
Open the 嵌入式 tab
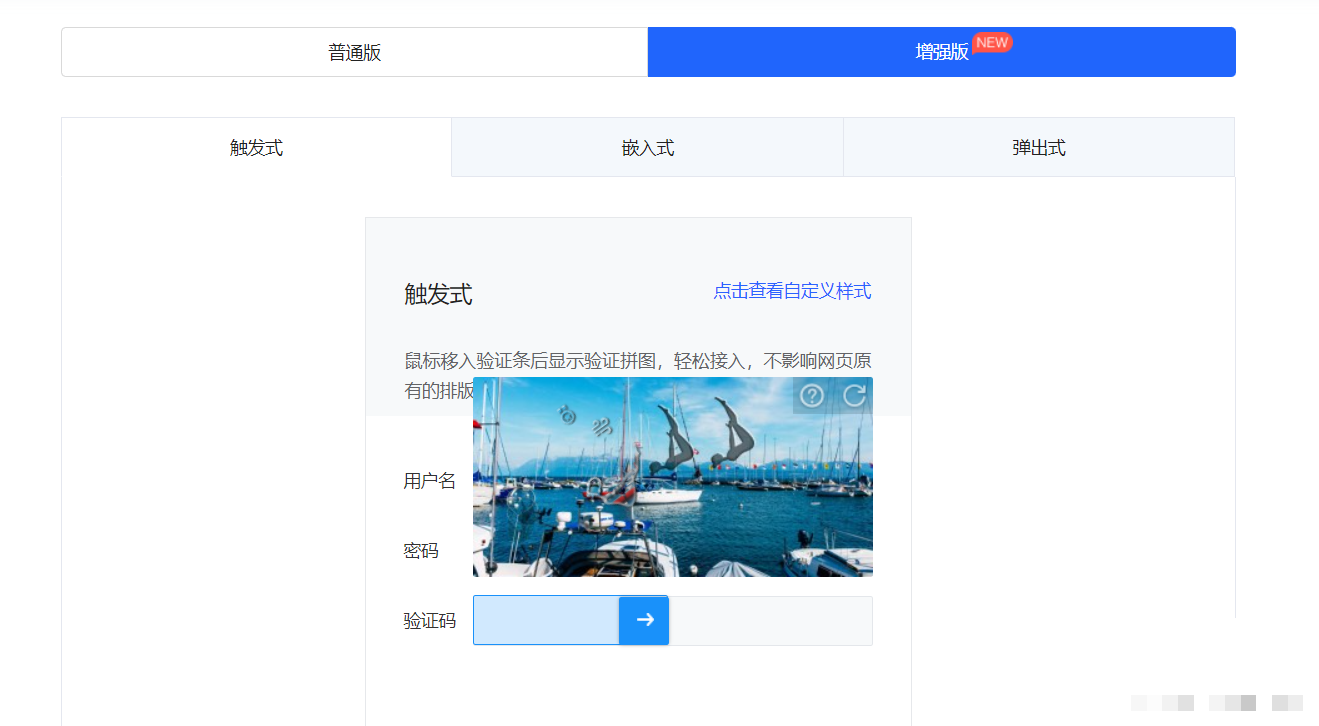(x=647, y=147)
